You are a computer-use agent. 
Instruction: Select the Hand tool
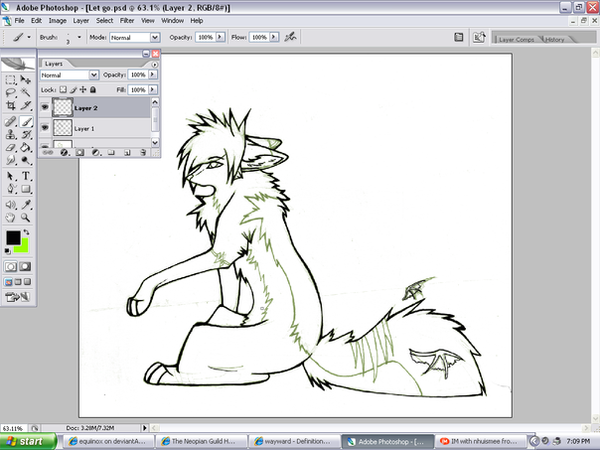tap(11, 216)
